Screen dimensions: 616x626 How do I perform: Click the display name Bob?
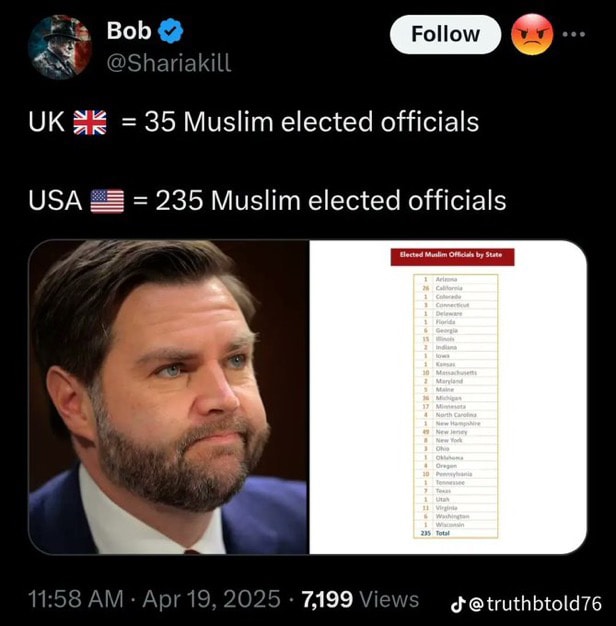[x=129, y=30]
